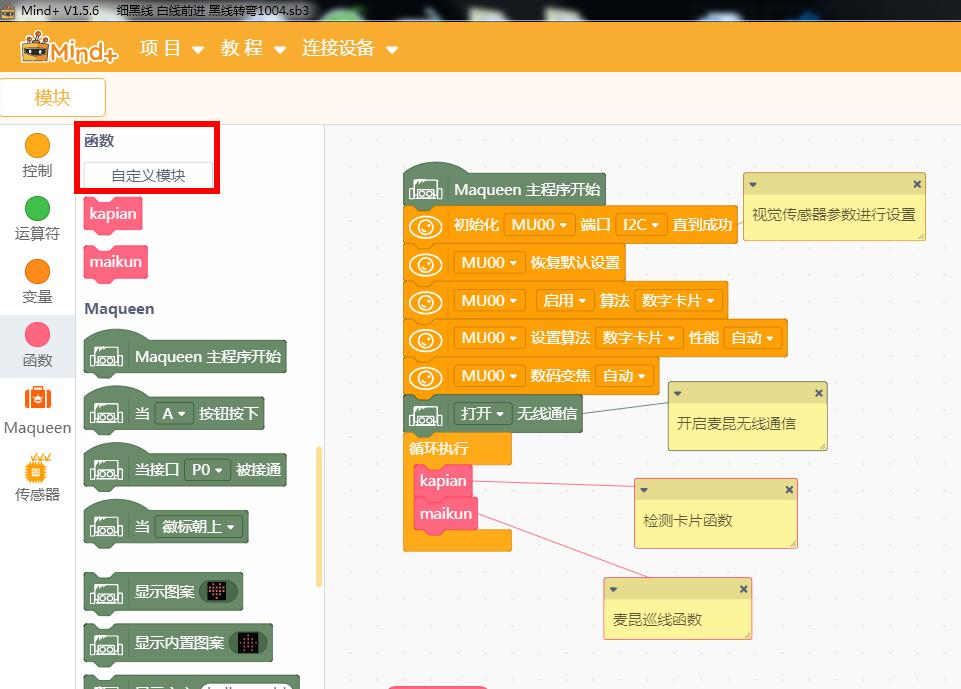Close the 视觉传感器参数进行设置 comment
The height and width of the screenshot is (689, 961).
coord(917,184)
